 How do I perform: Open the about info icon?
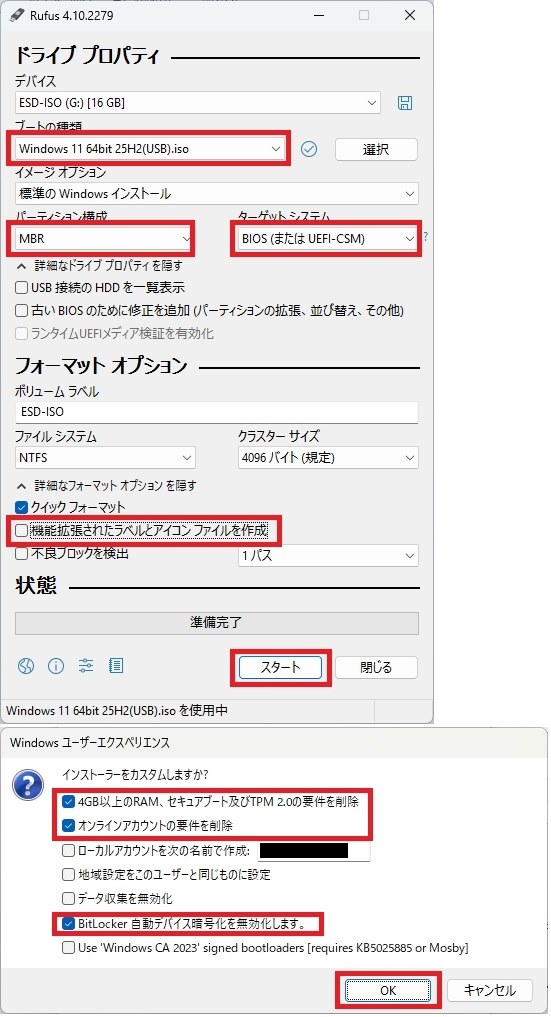point(56,665)
